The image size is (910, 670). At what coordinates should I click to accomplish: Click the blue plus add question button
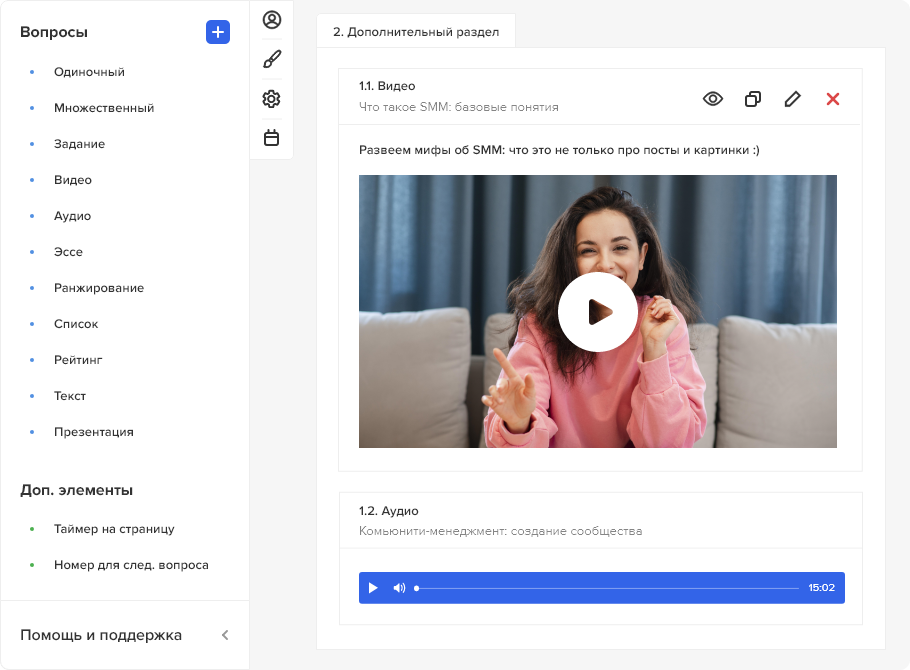pyautogui.click(x=218, y=32)
